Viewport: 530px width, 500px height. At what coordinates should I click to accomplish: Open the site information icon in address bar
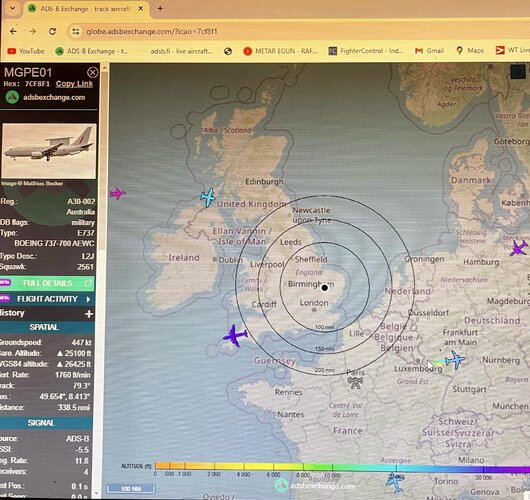(75, 31)
